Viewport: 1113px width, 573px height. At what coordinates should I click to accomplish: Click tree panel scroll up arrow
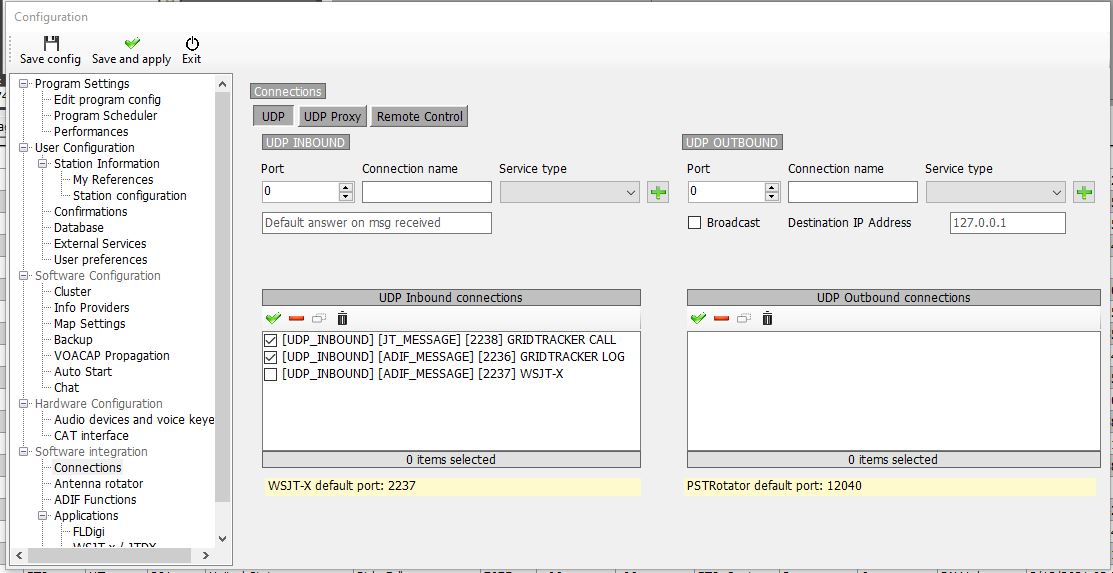pyautogui.click(x=222, y=84)
